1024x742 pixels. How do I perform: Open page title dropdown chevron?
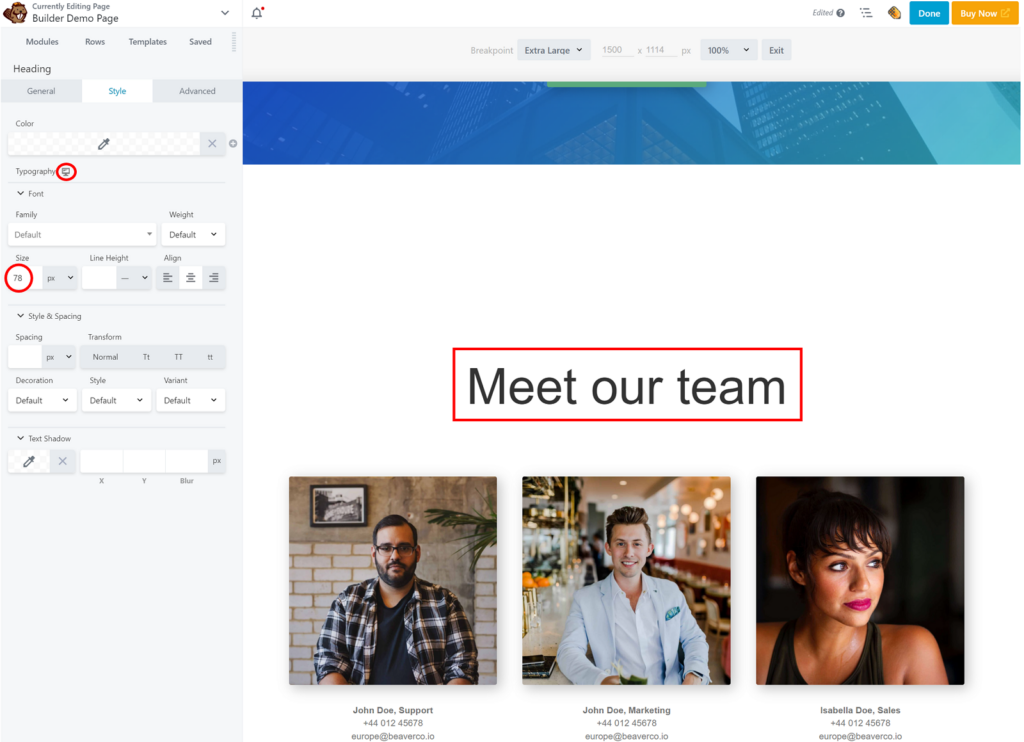(x=225, y=13)
